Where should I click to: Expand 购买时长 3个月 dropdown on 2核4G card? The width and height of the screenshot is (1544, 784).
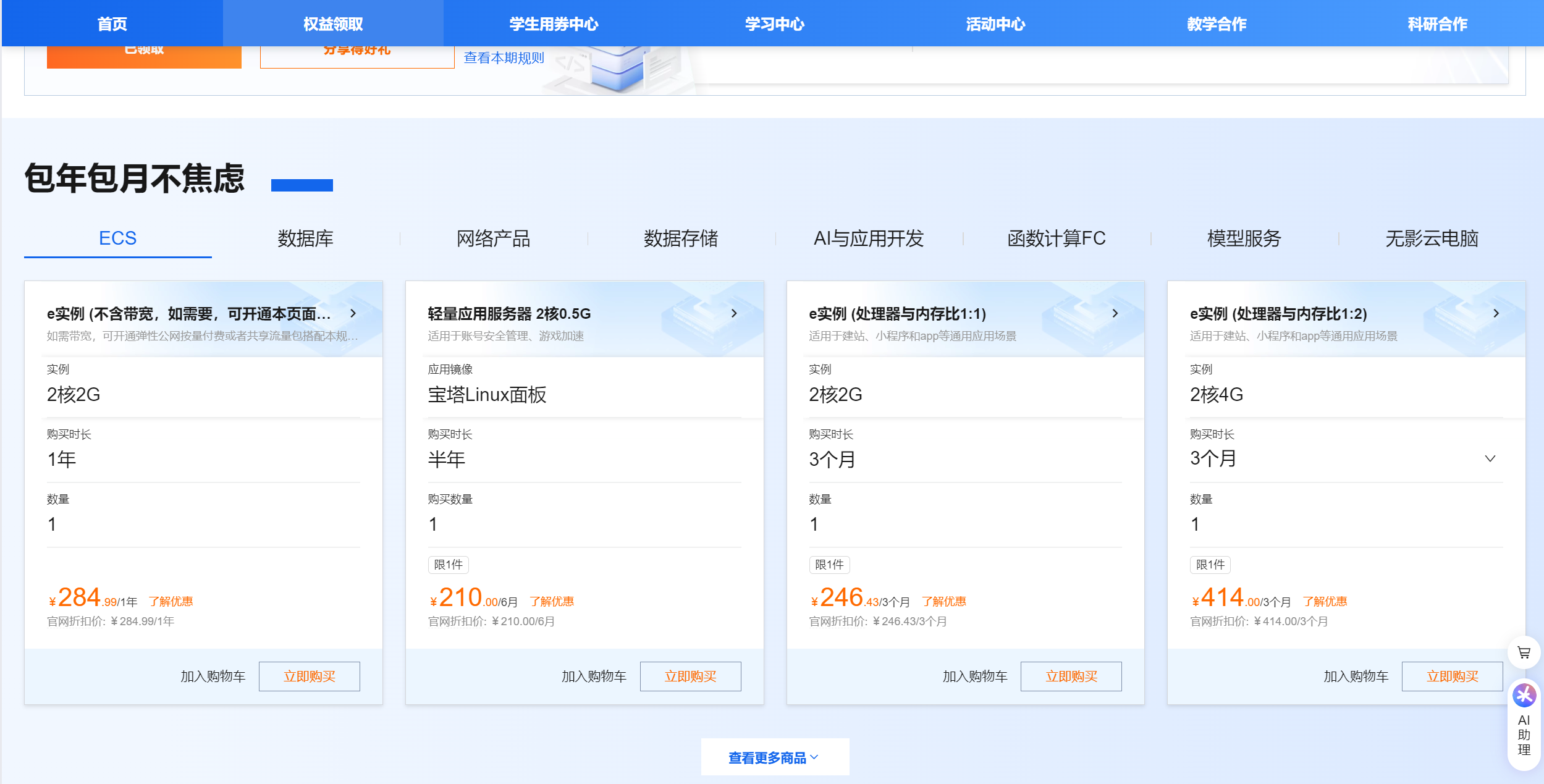point(1490,458)
